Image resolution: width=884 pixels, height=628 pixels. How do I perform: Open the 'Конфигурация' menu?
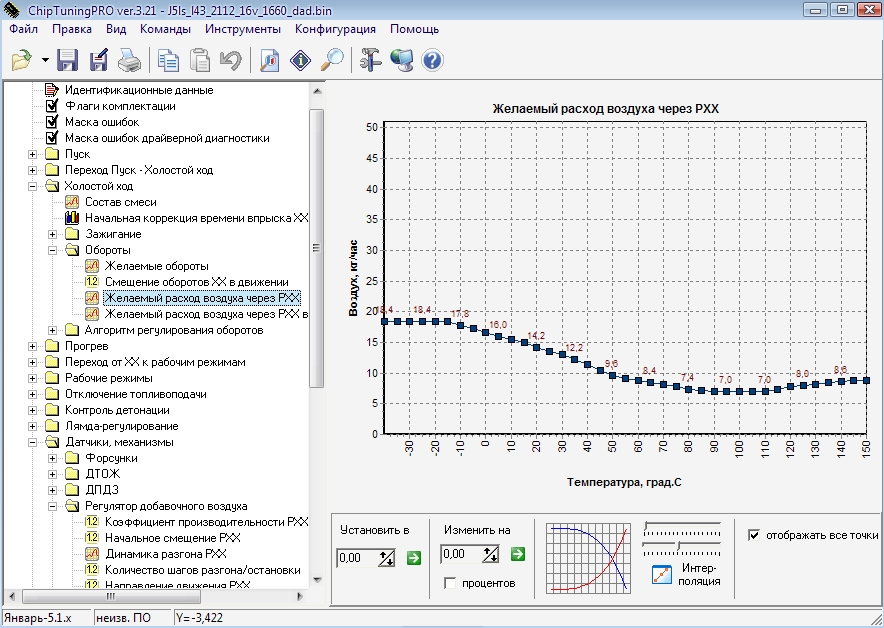click(335, 29)
